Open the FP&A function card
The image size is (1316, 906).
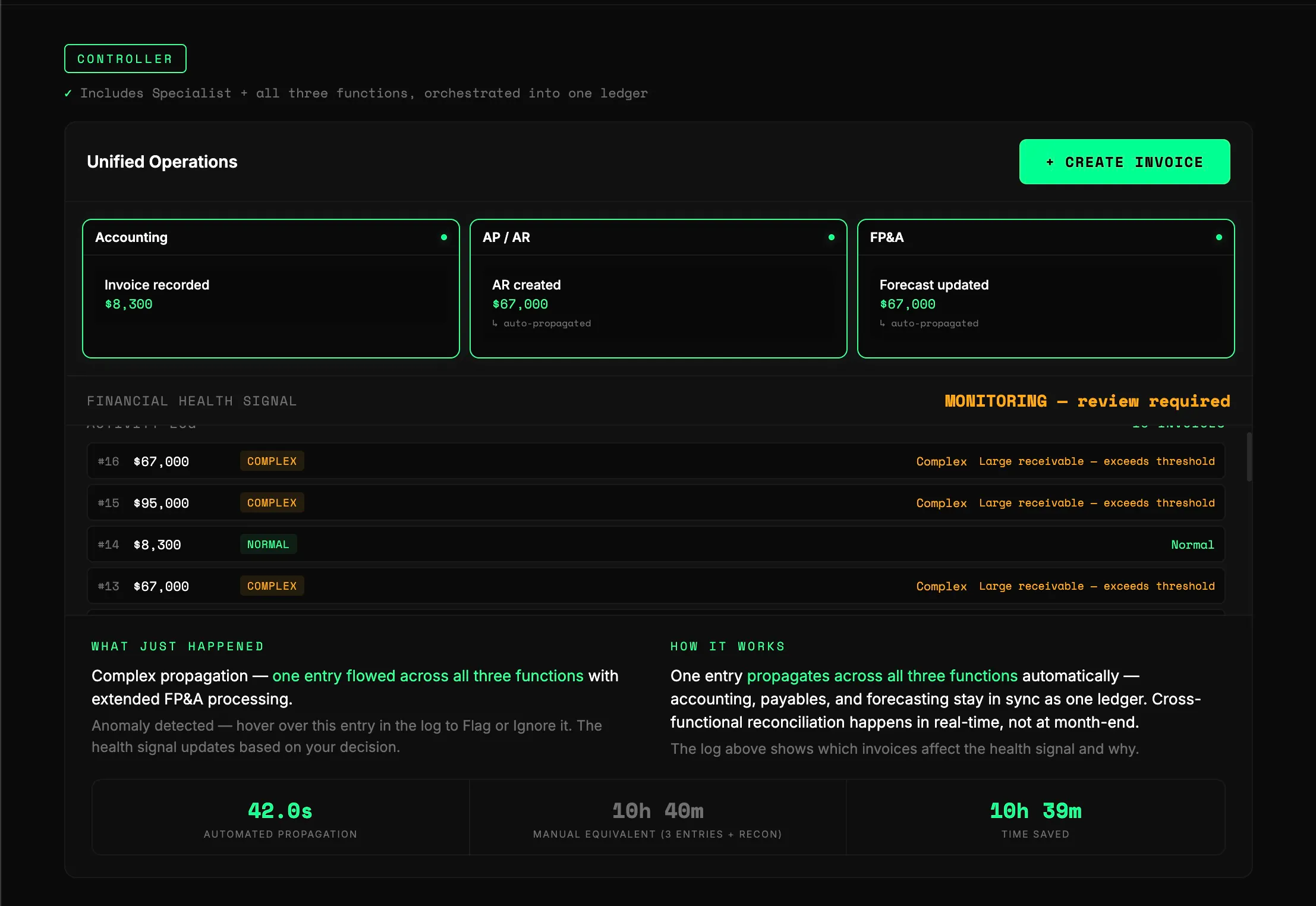(1046, 288)
